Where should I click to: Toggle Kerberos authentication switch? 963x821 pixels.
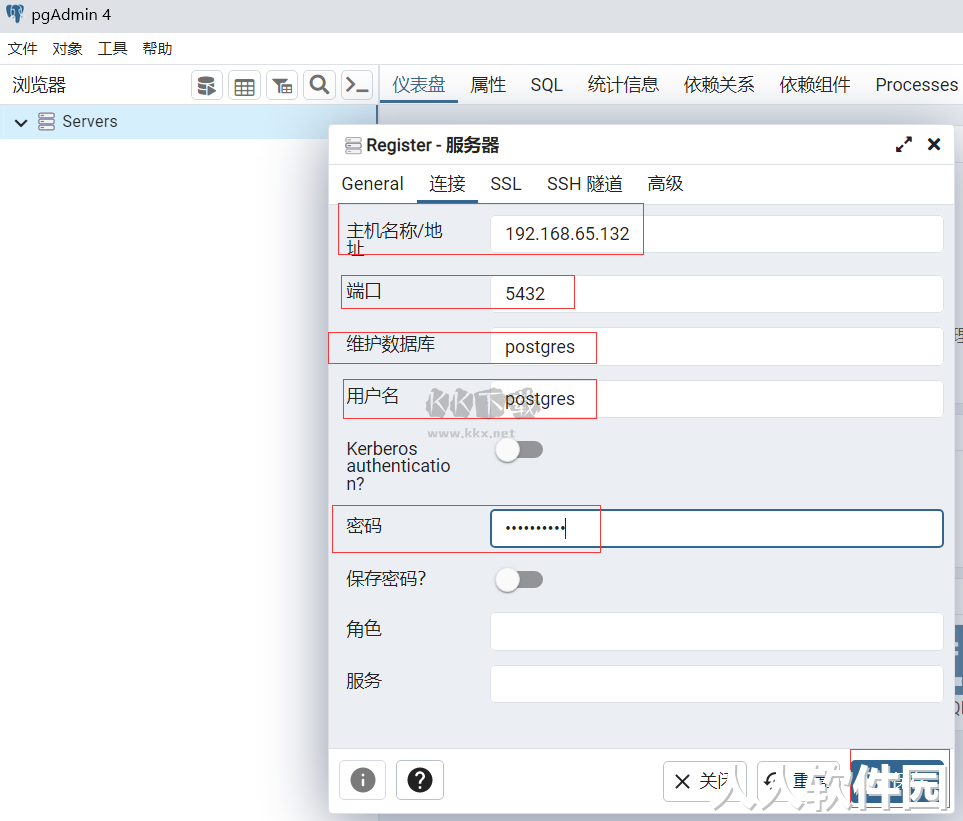(520, 450)
